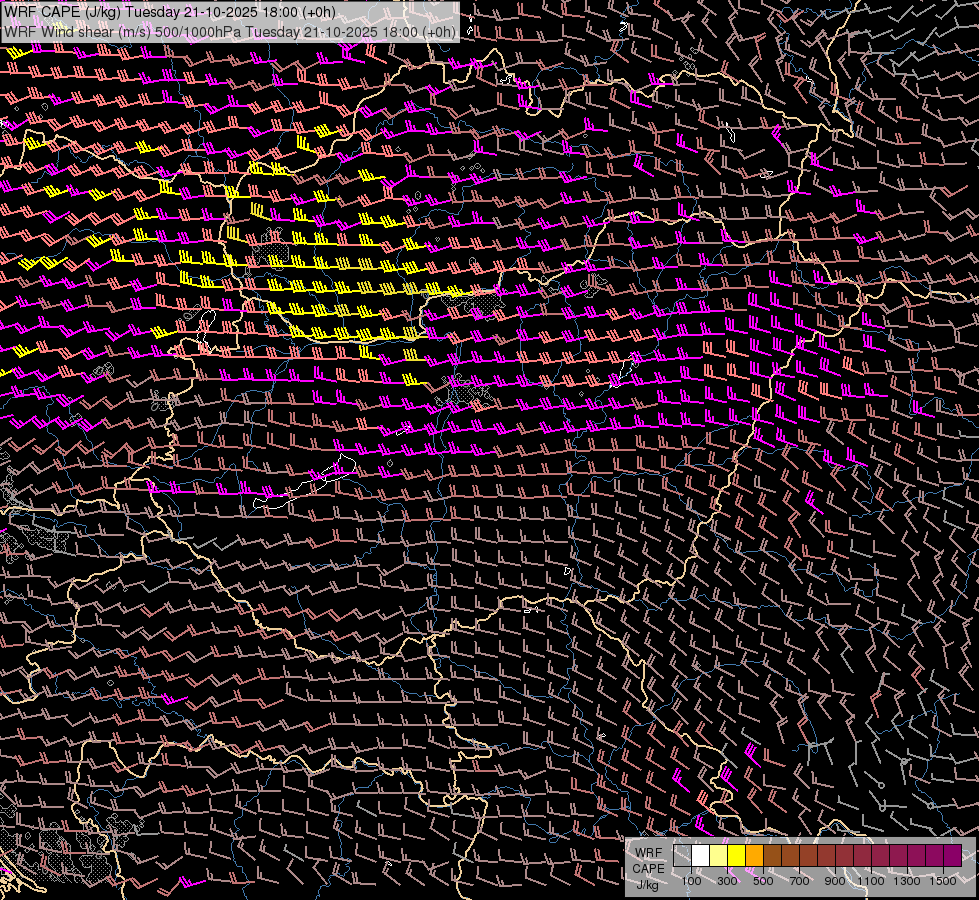Click the 700 legend value
The width and height of the screenshot is (979, 900).
[x=799, y=881]
